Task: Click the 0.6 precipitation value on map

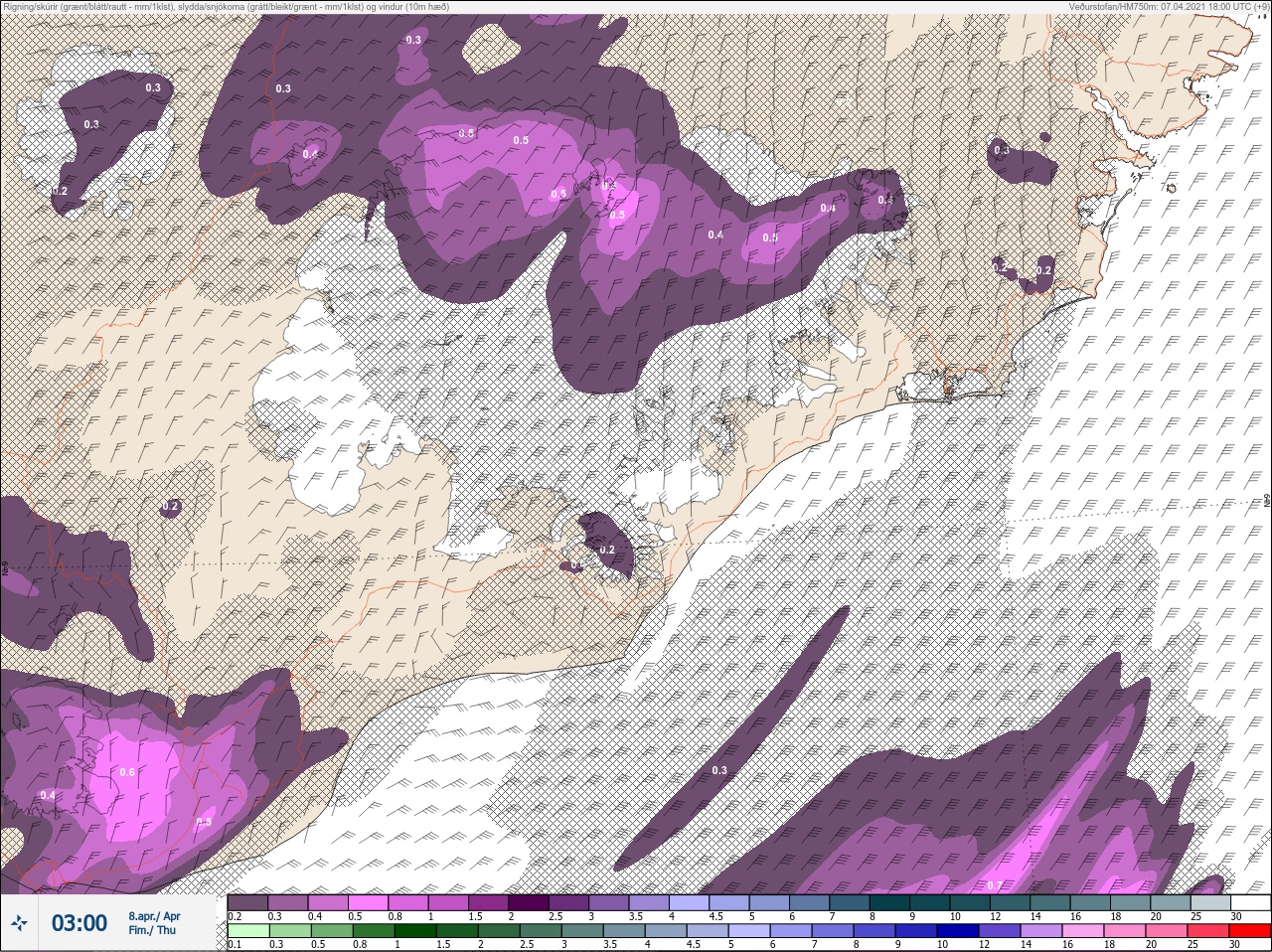Action: click(127, 772)
